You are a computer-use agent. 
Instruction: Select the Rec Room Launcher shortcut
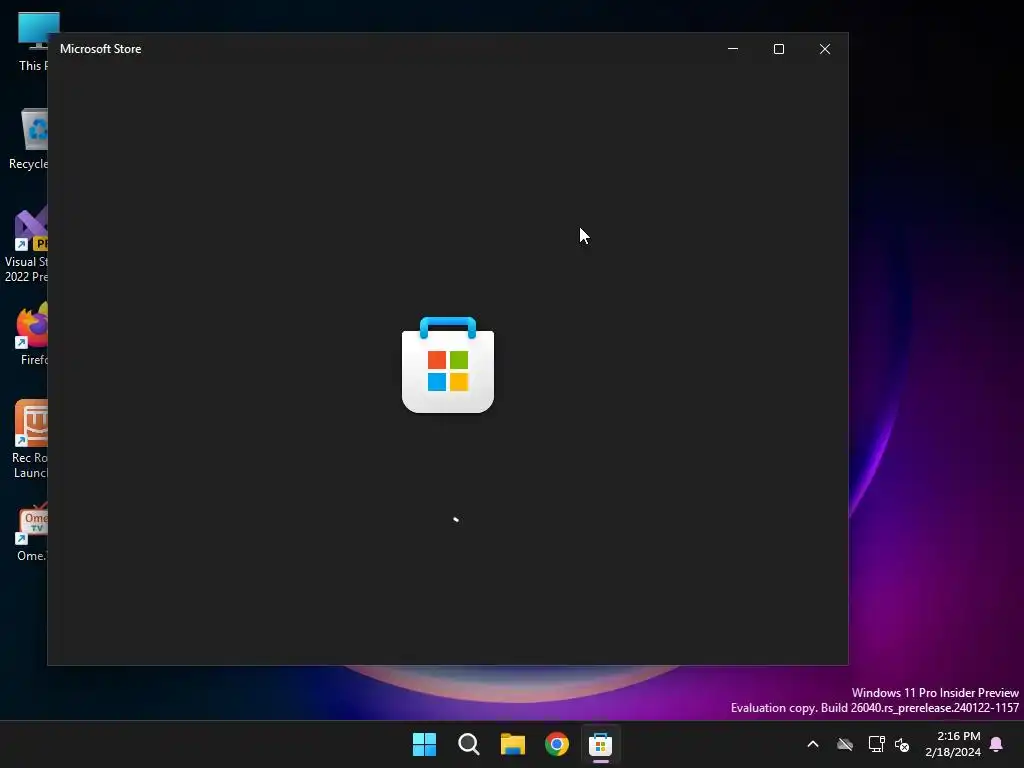(30, 439)
